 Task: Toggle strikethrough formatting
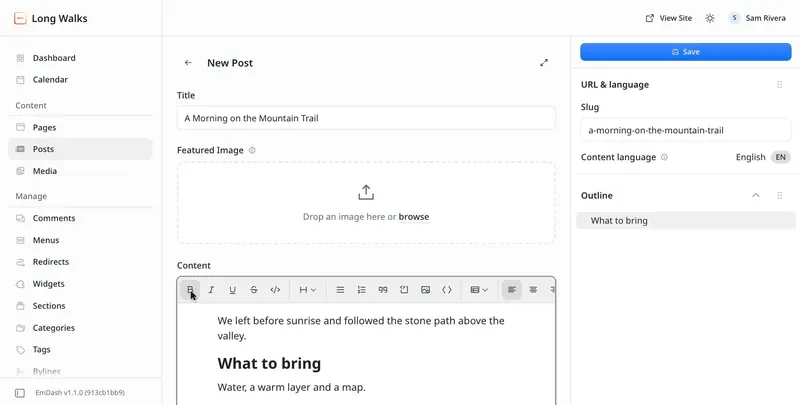coord(254,290)
